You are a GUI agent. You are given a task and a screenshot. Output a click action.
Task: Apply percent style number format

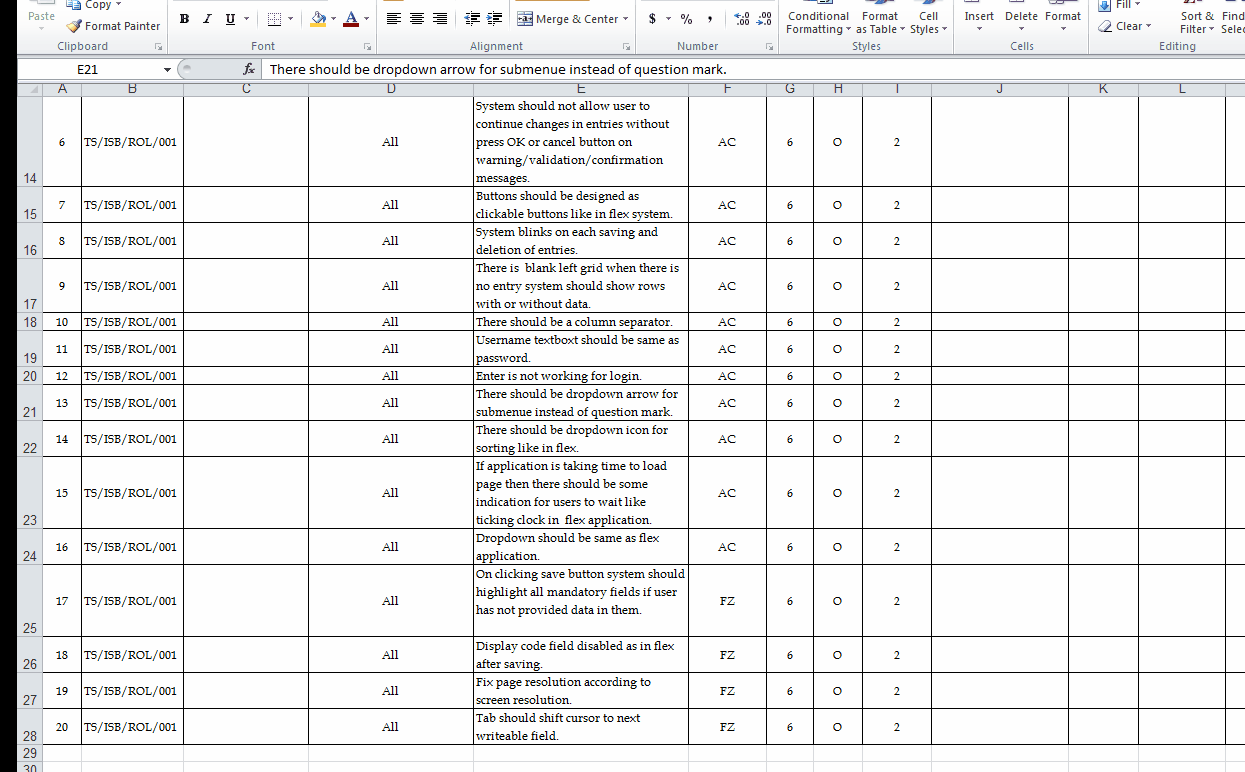tap(686, 19)
